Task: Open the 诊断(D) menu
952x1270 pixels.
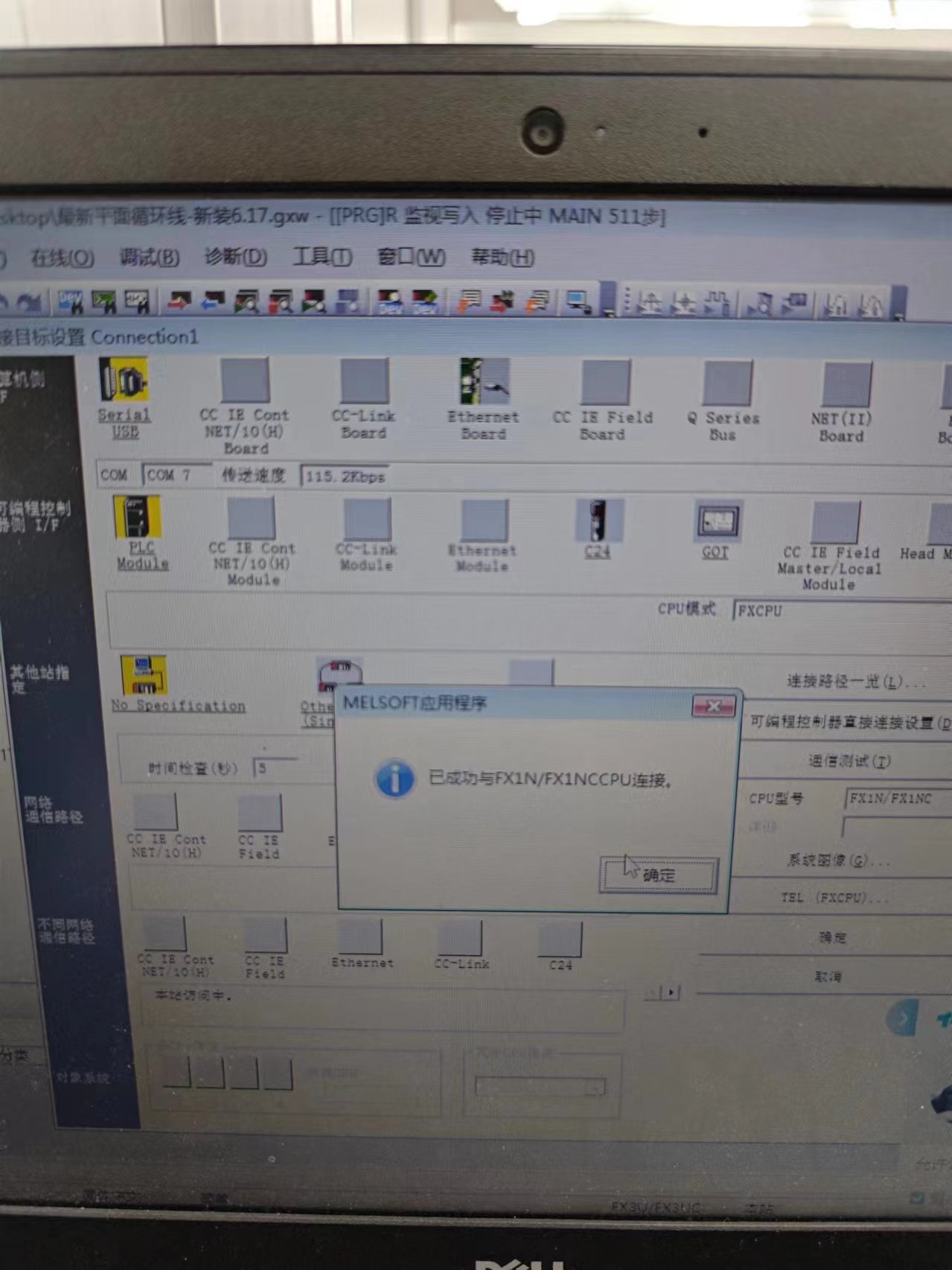Action: click(235, 258)
